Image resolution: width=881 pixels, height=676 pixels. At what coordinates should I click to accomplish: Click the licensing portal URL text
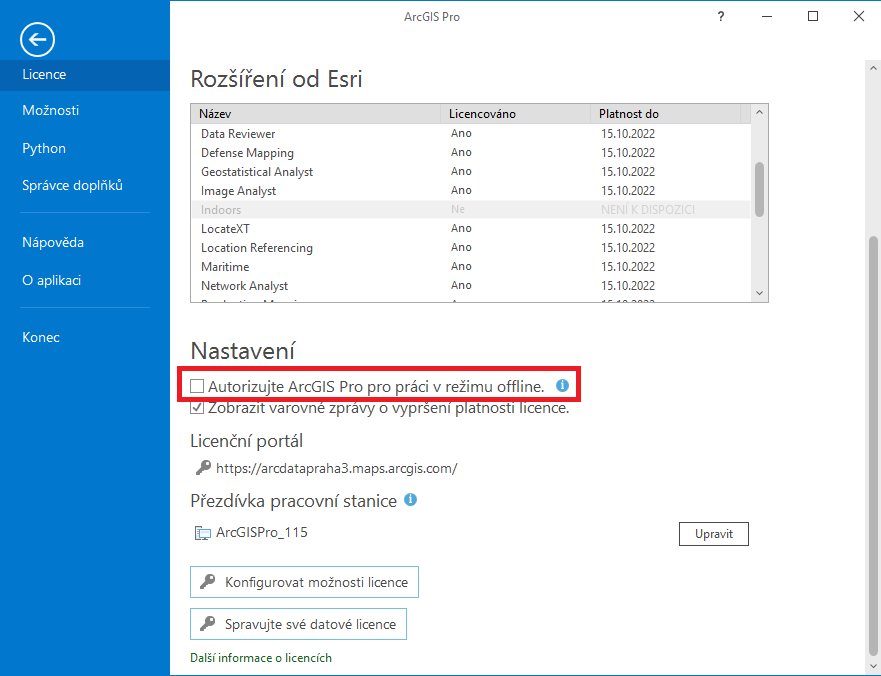pos(337,468)
